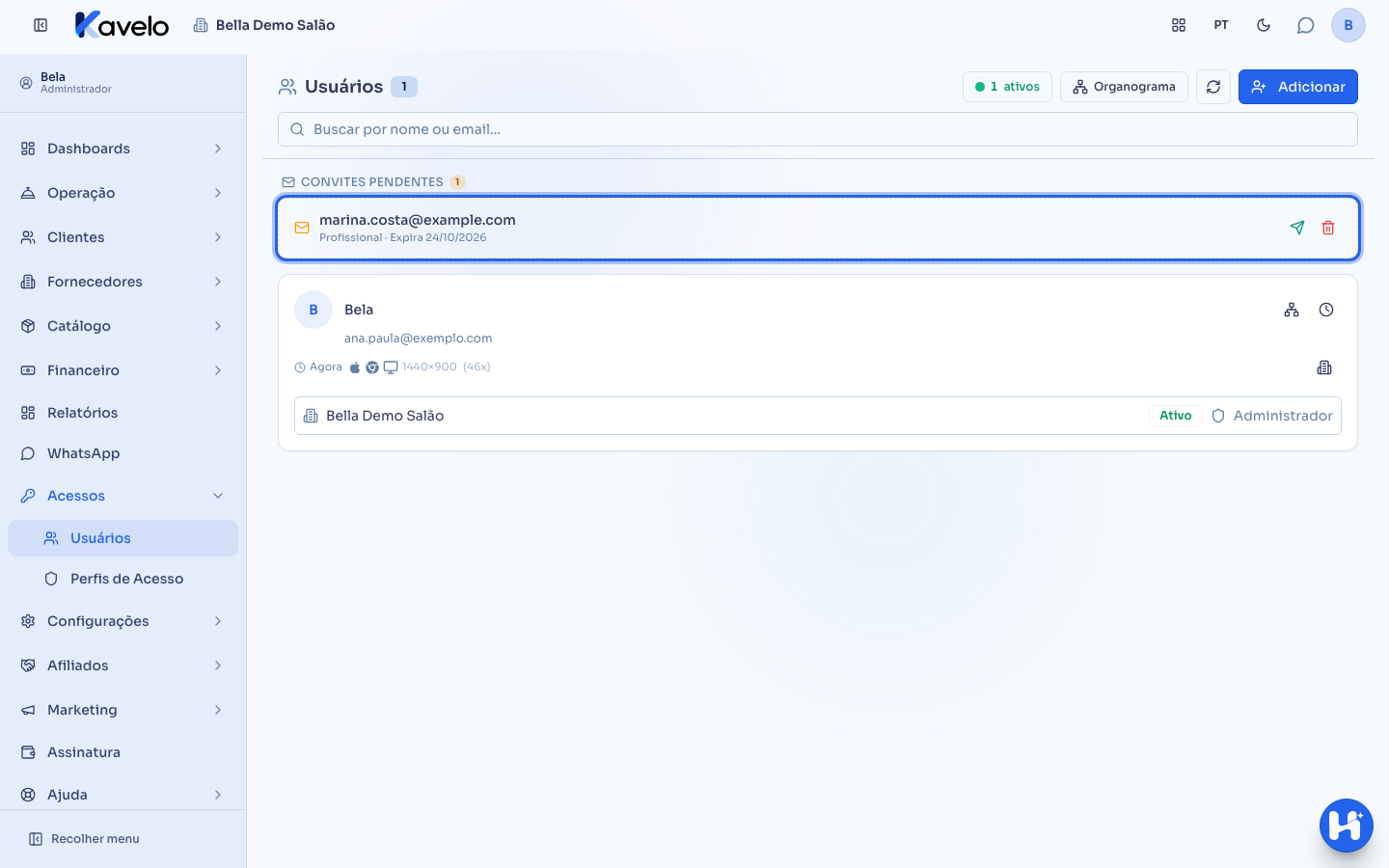The image size is (1389, 868).
Task: Expand the Marketing menu
Action: coord(123,710)
